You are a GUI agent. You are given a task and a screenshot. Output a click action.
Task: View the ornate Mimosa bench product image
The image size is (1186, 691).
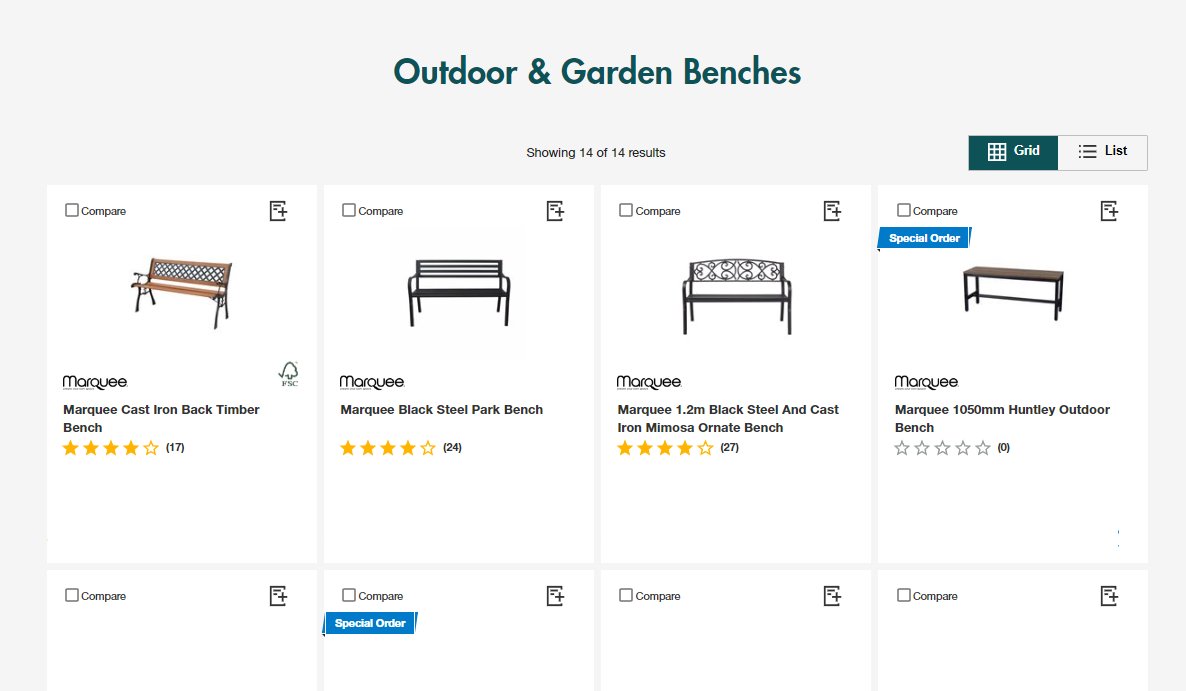pyautogui.click(x=736, y=296)
